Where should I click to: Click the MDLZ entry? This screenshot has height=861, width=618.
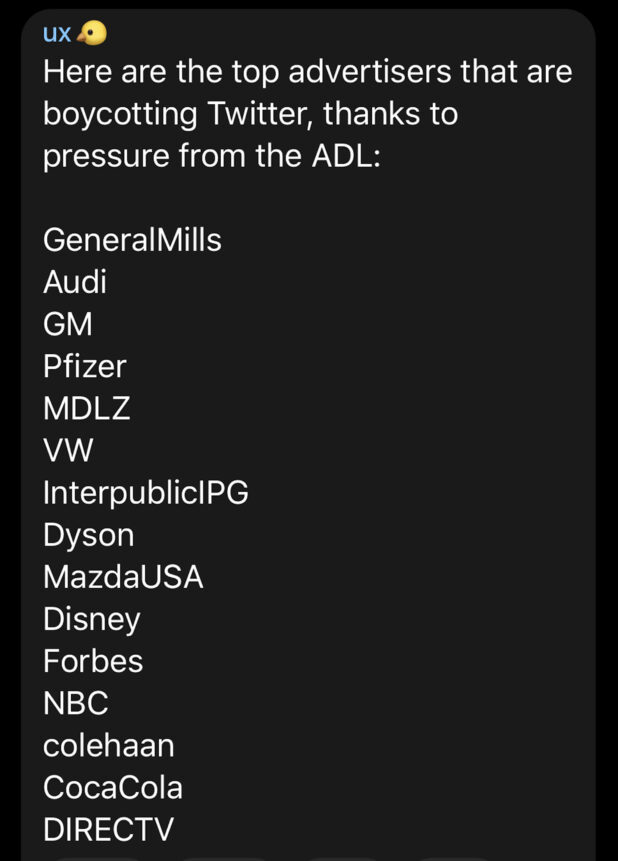pos(87,408)
